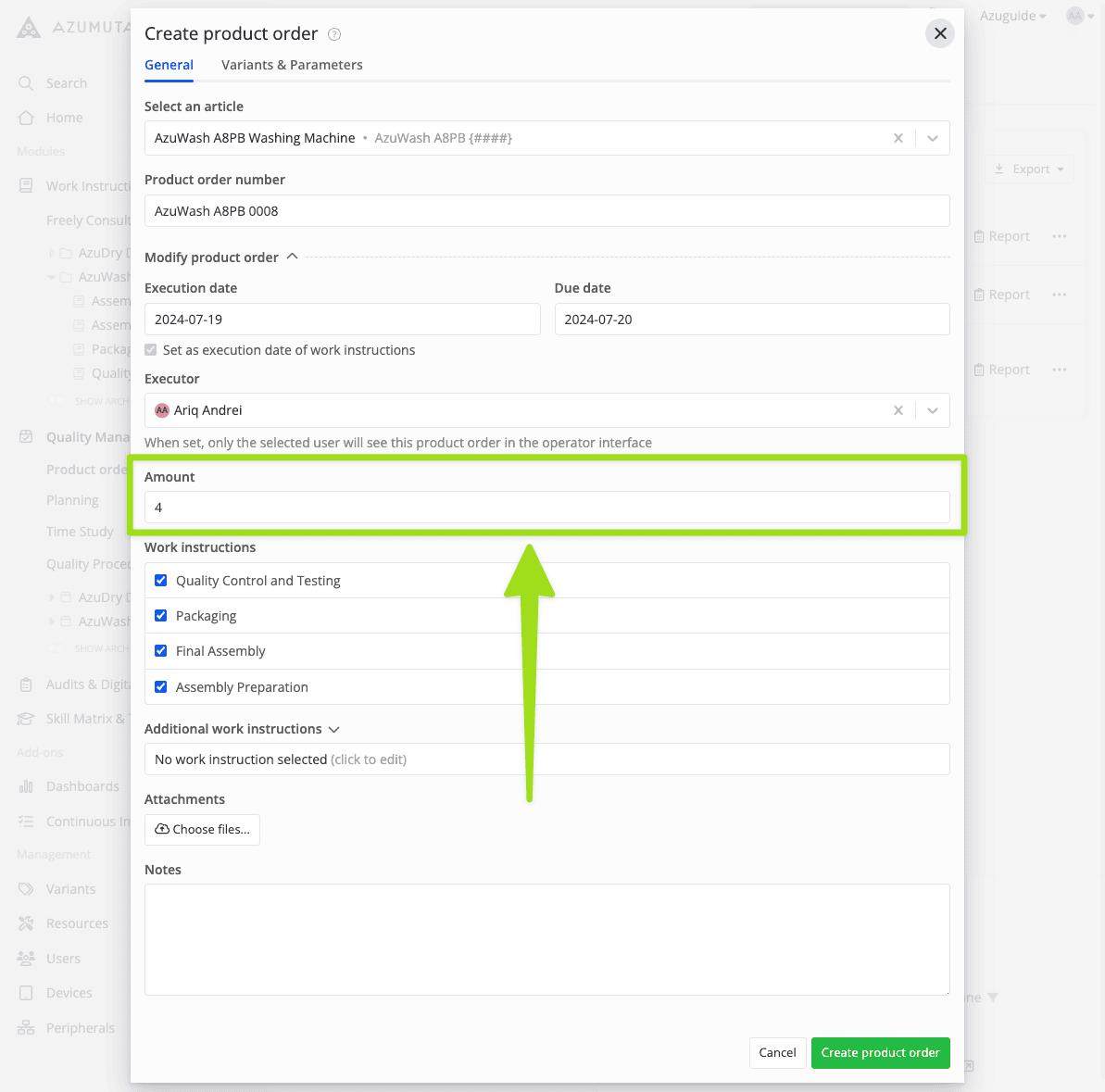The image size is (1105, 1092).
Task: Open Resources via its sidebar icon
Action: (26, 923)
